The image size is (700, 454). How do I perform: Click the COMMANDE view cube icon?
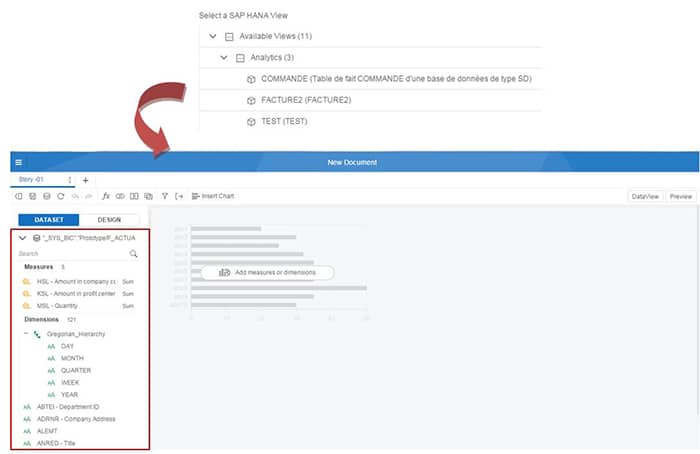pyautogui.click(x=251, y=79)
